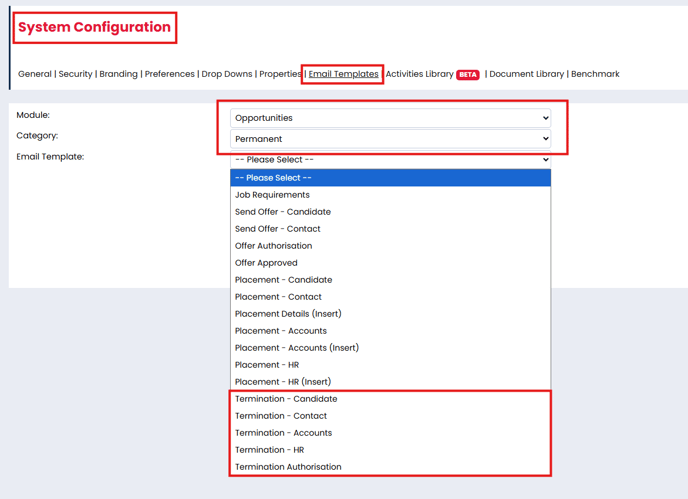This screenshot has height=499, width=688.
Task: Select Placement - Accounts (Insert) option
Action: (x=297, y=348)
